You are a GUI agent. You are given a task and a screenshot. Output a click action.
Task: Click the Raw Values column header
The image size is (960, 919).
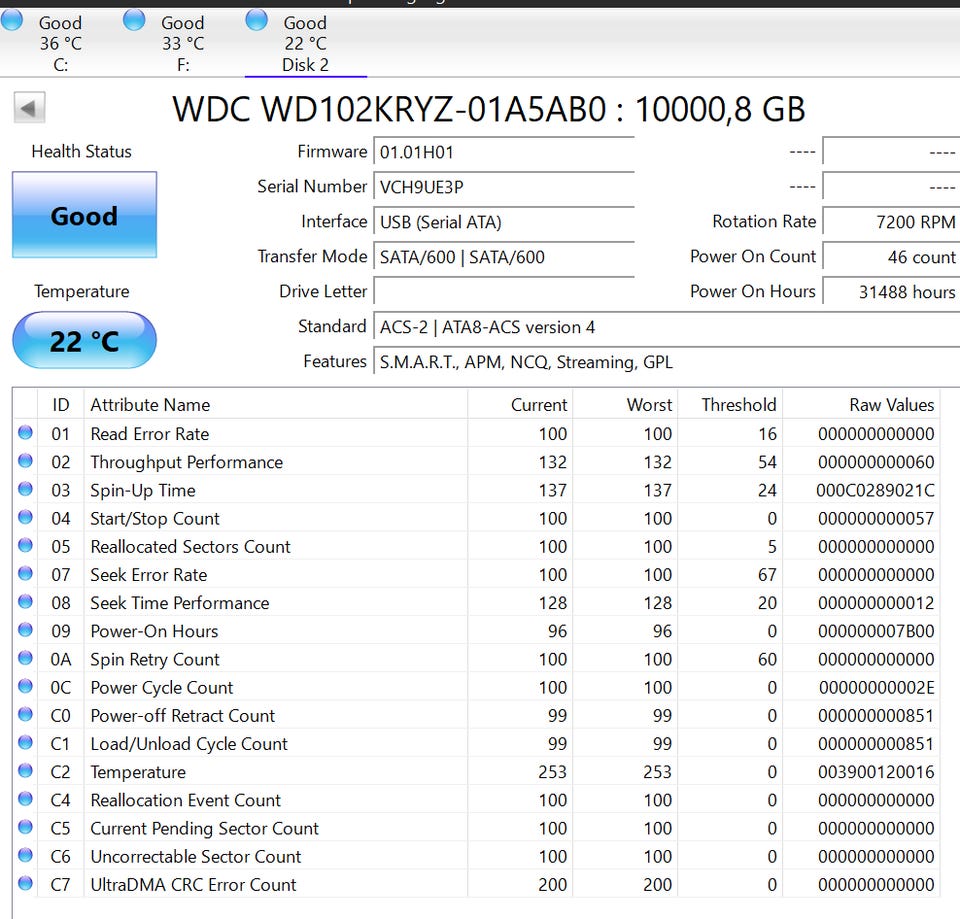861,405
